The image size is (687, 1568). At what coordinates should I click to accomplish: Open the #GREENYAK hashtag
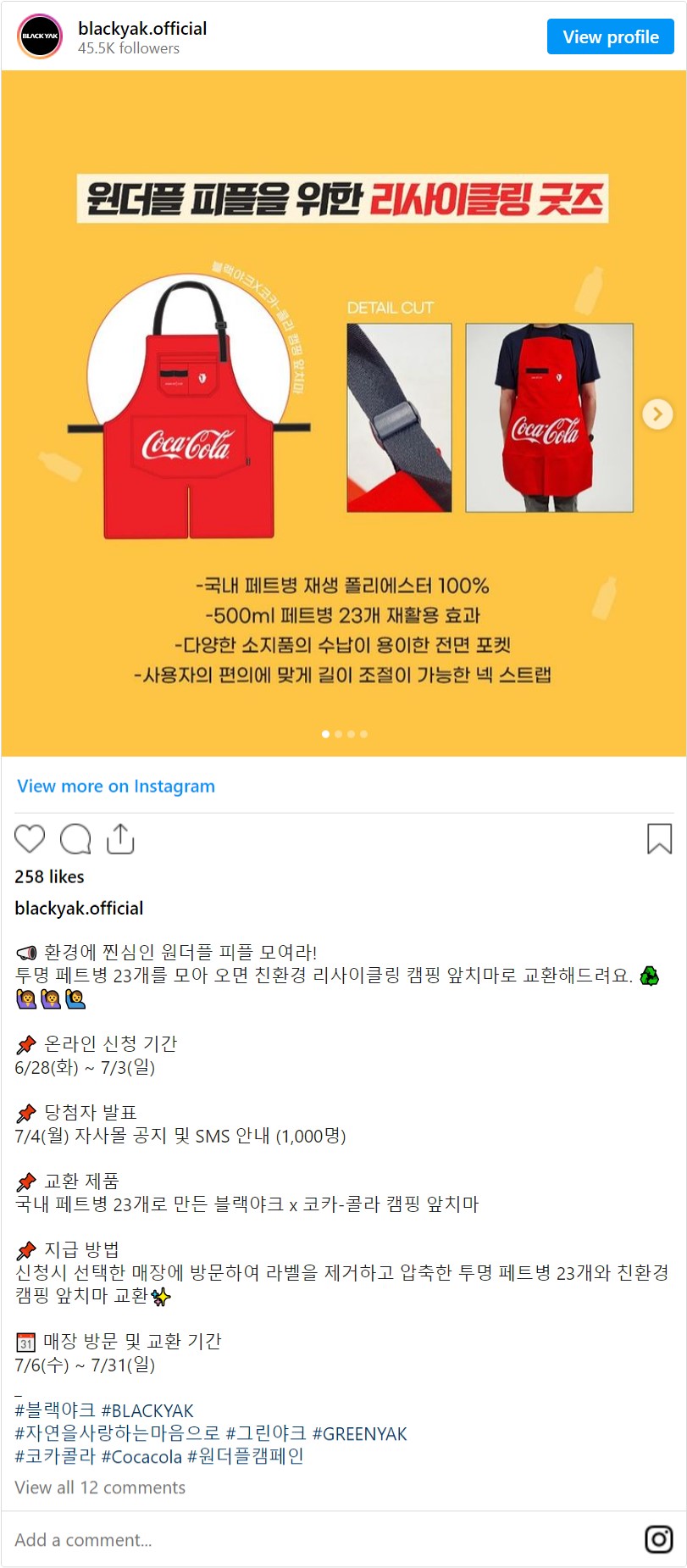(x=359, y=1433)
